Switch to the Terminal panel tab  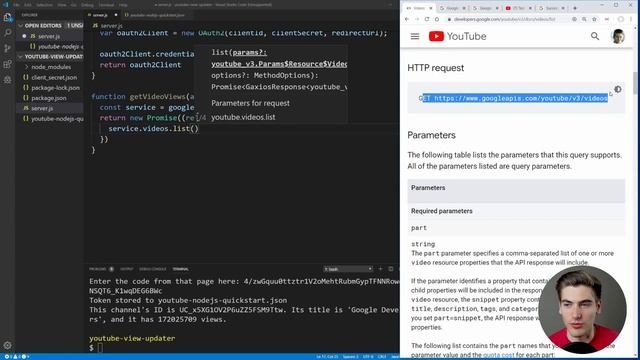pos(180,269)
